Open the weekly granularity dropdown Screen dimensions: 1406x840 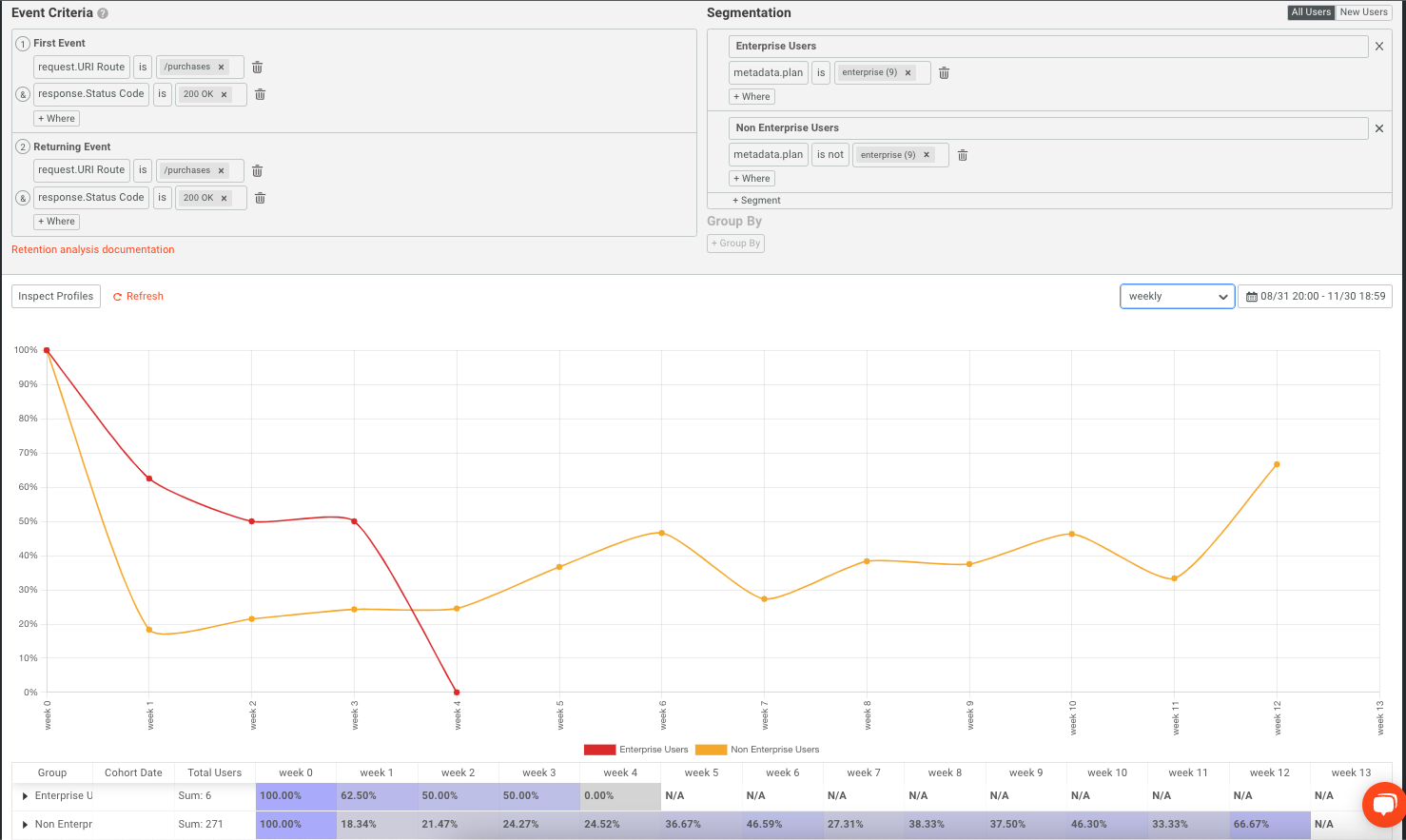[1177, 296]
